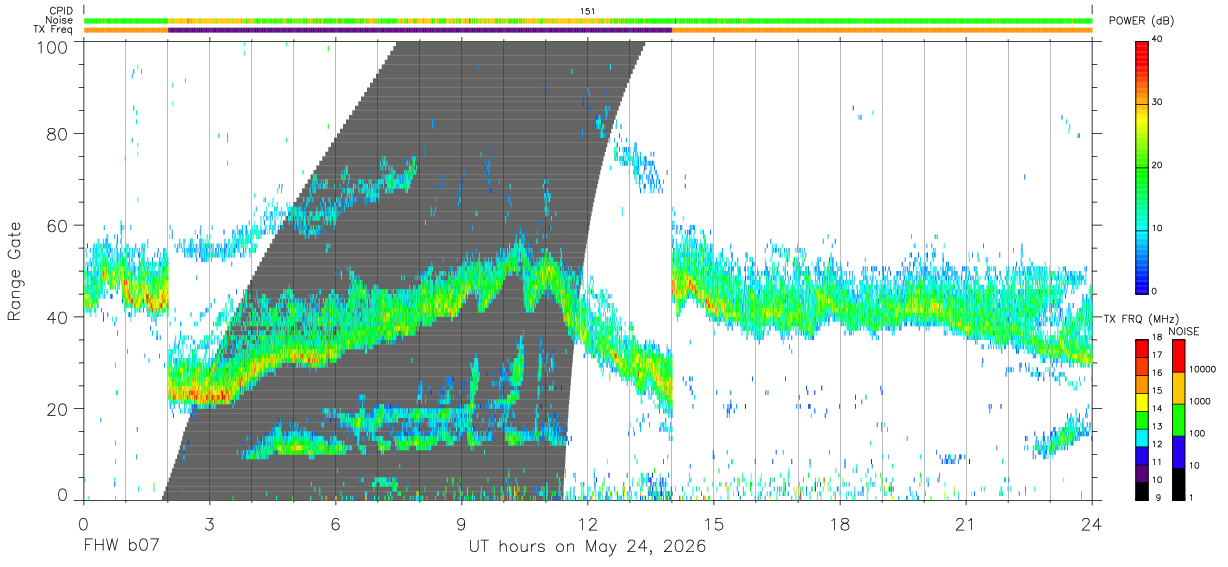The width and height of the screenshot is (1228, 567).
Task: Click the green segment of NOISE legend
Action: [x=1178, y=420]
